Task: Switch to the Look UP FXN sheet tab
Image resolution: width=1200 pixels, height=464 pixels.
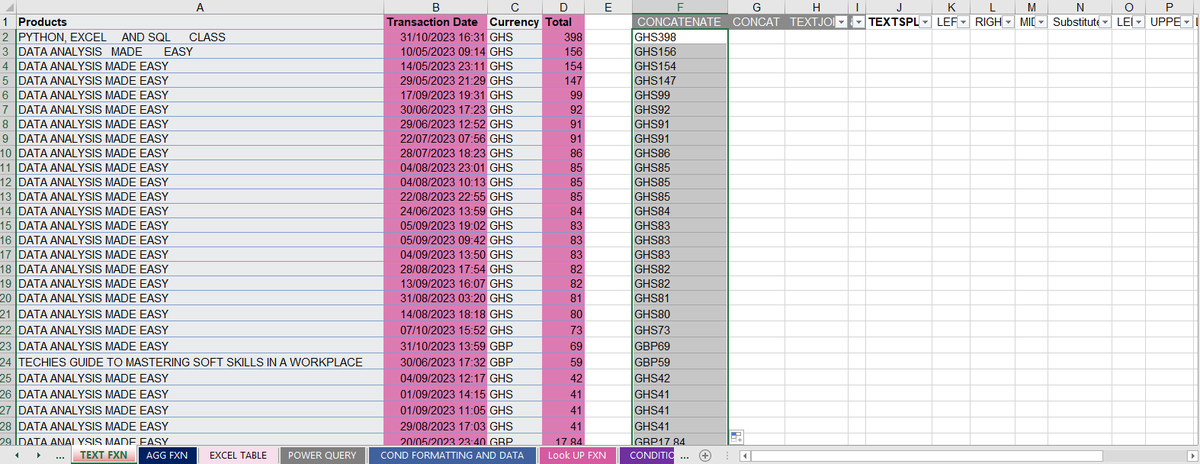Action: [578, 456]
